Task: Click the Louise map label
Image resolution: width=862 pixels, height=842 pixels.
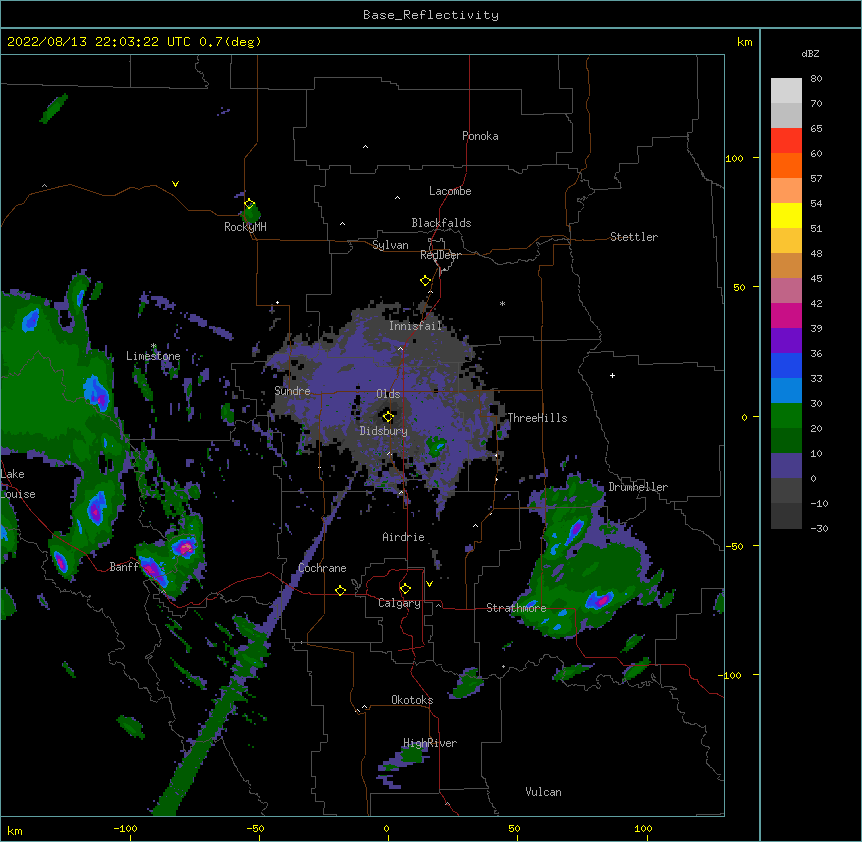Action: [18, 494]
